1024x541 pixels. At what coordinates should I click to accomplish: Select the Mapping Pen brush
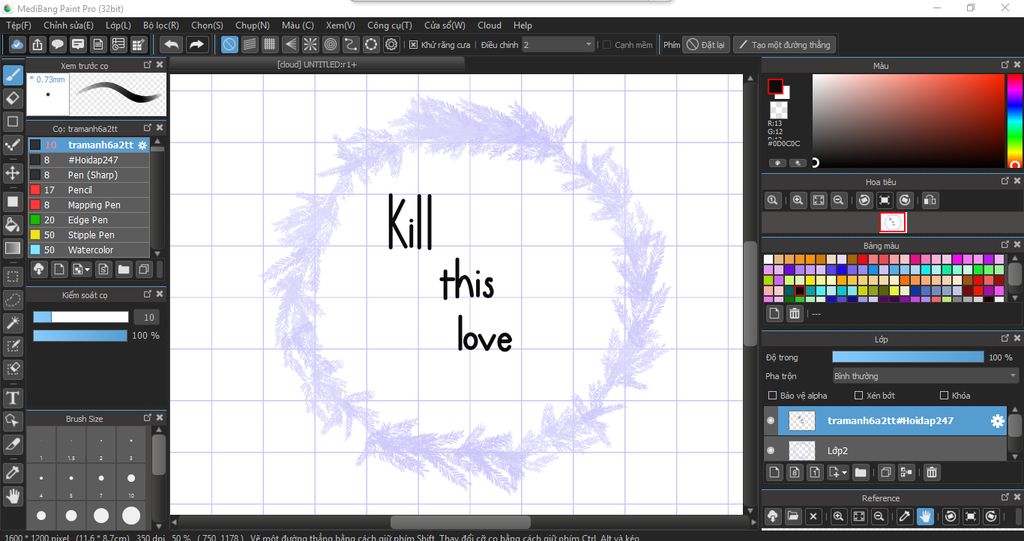pyautogui.click(x=89, y=205)
